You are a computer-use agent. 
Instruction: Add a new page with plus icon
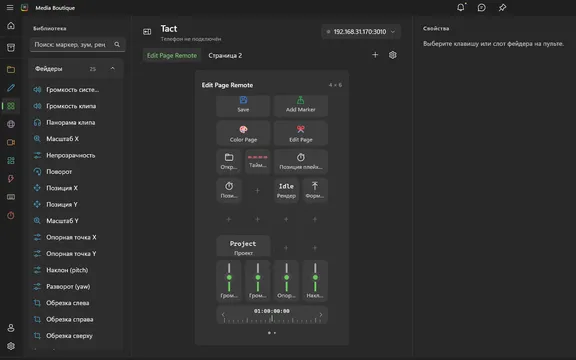coord(375,55)
